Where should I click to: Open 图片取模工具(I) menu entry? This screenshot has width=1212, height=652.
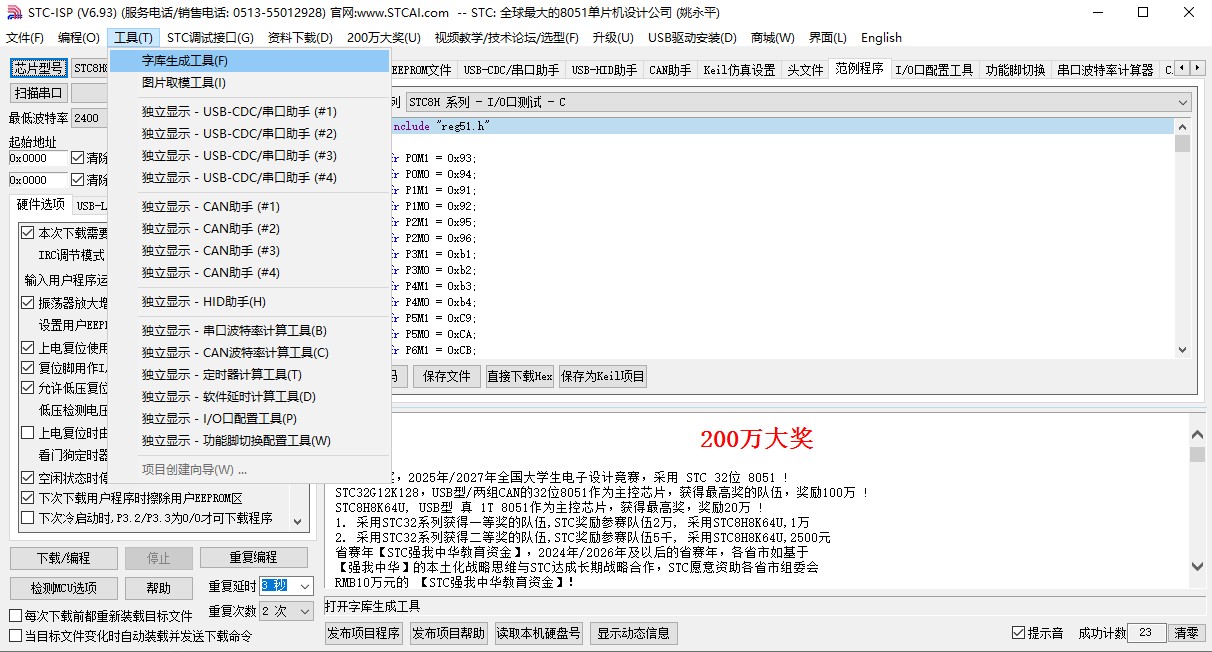[x=248, y=83]
